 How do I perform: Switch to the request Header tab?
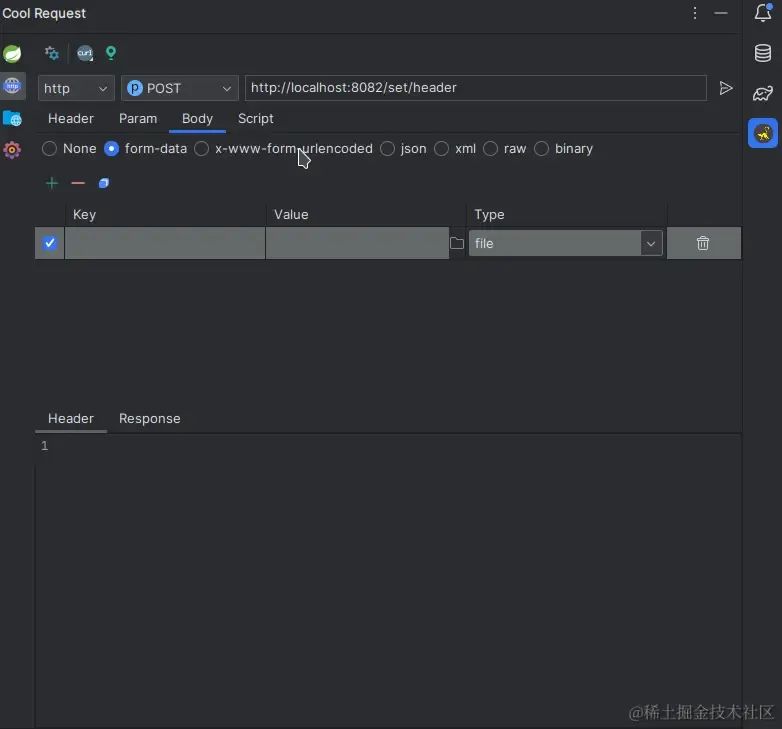(71, 119)
